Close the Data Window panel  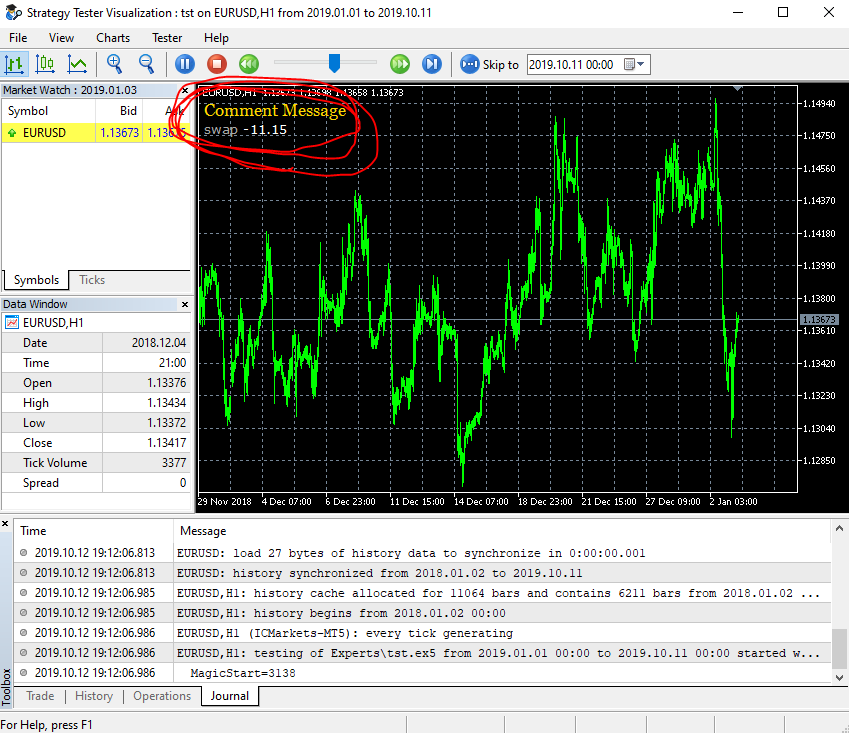(185, 304)
